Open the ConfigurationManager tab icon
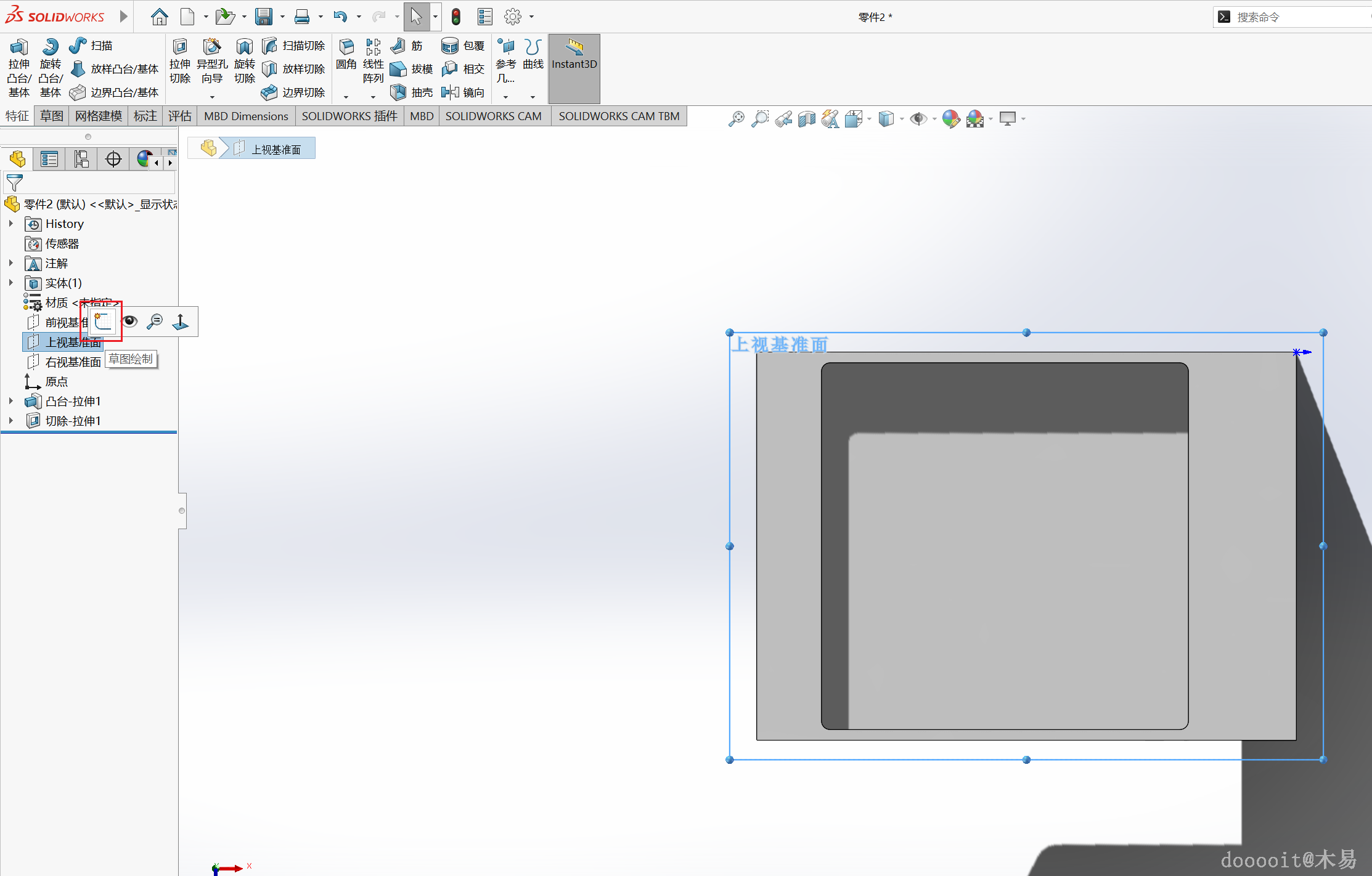The width and height of the screenshot is (1372, 876). (x=81, y=160)
